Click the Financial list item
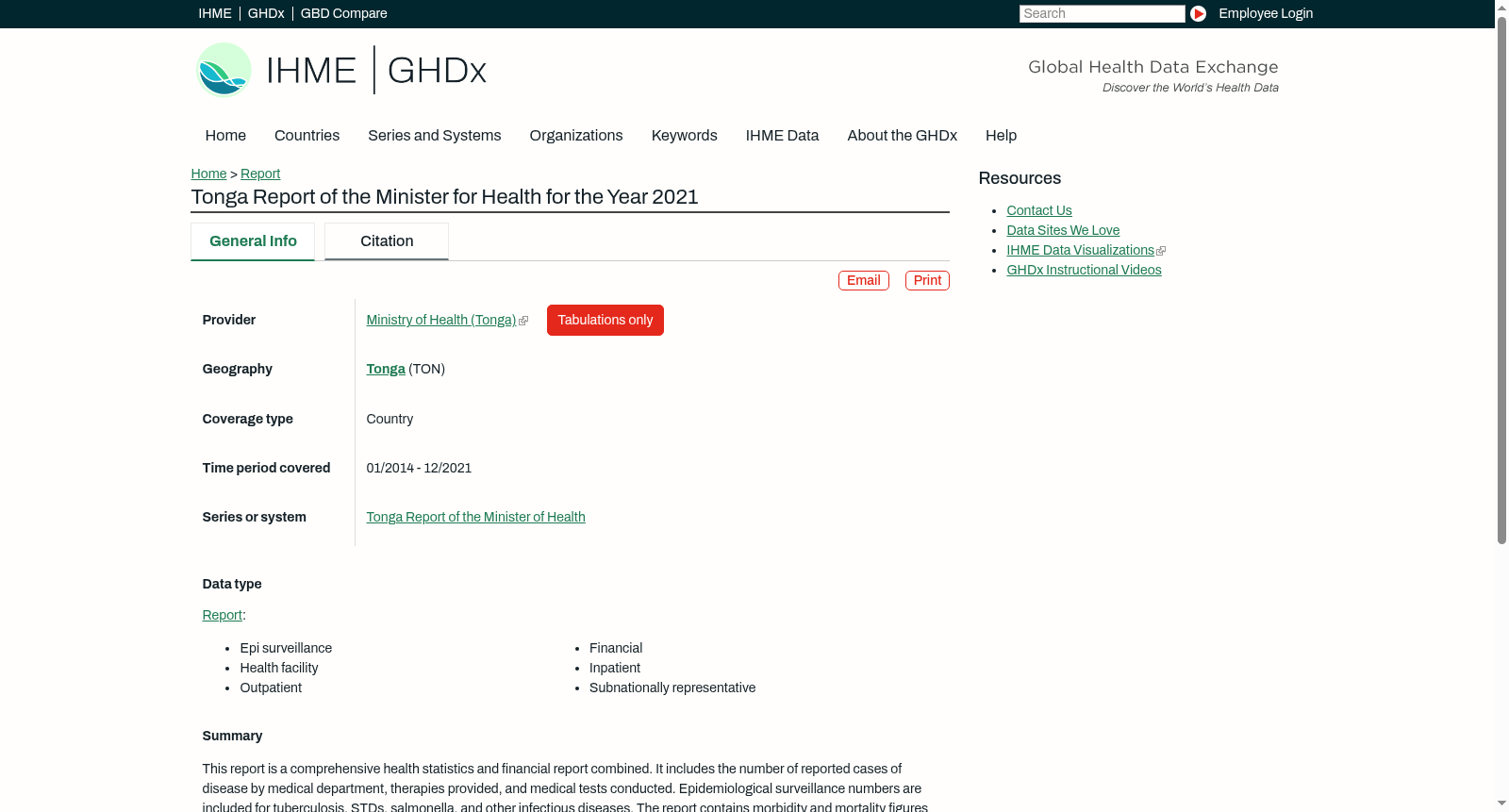Image resolution: width=1509 pixels, height=812 pixels. point(616,649)
